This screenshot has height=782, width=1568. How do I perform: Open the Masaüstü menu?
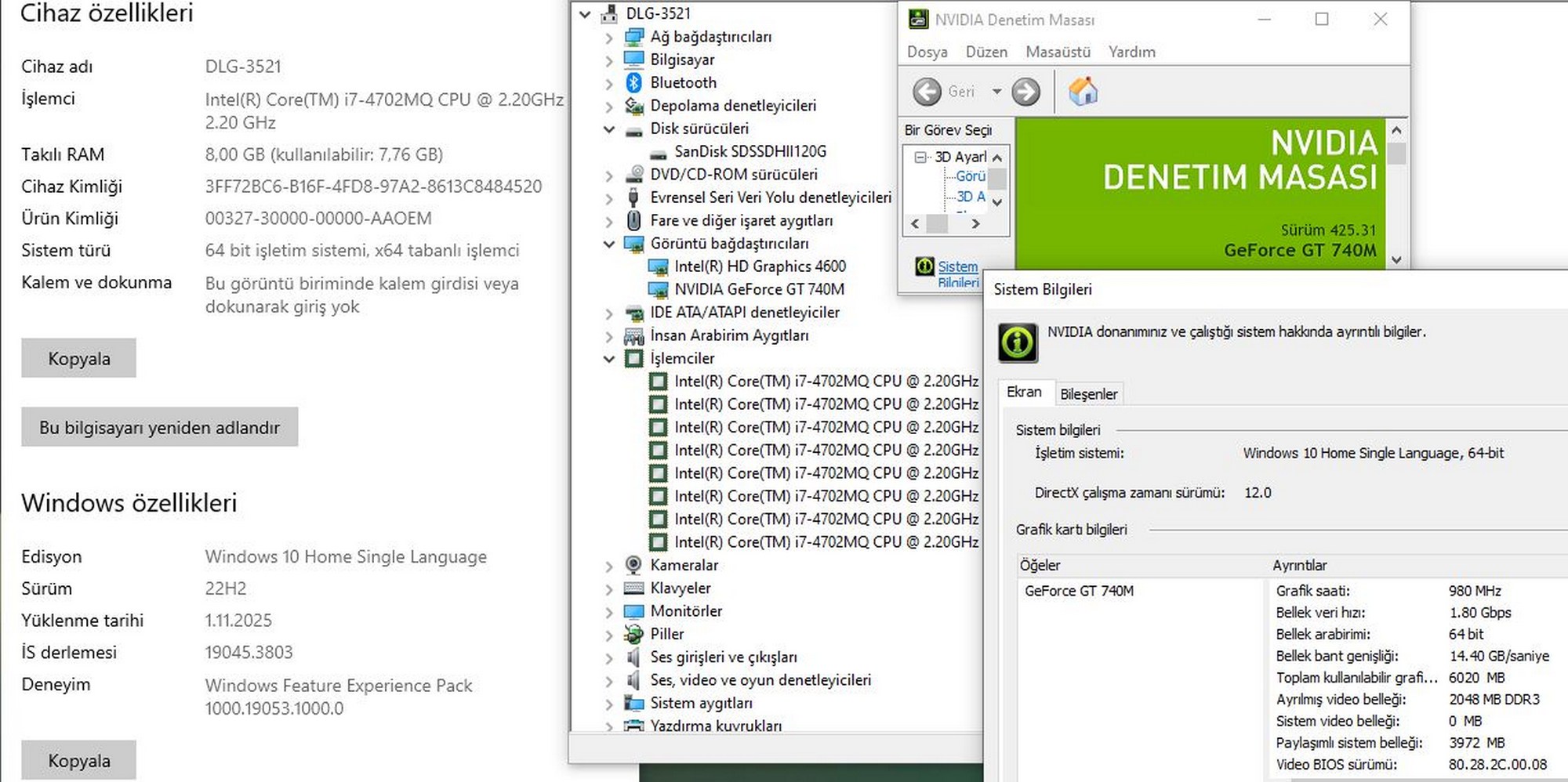(x=1058, y=52)
